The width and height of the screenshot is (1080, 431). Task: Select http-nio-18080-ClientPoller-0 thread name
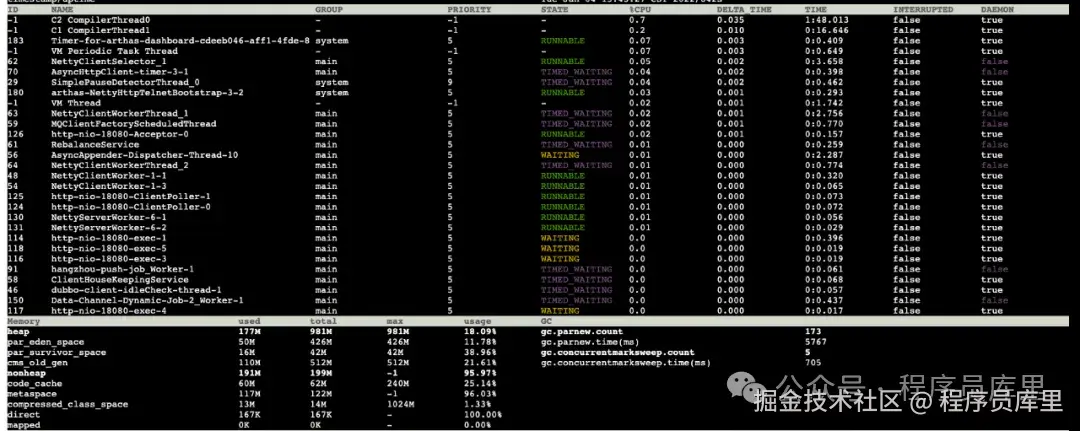(131, 207)
